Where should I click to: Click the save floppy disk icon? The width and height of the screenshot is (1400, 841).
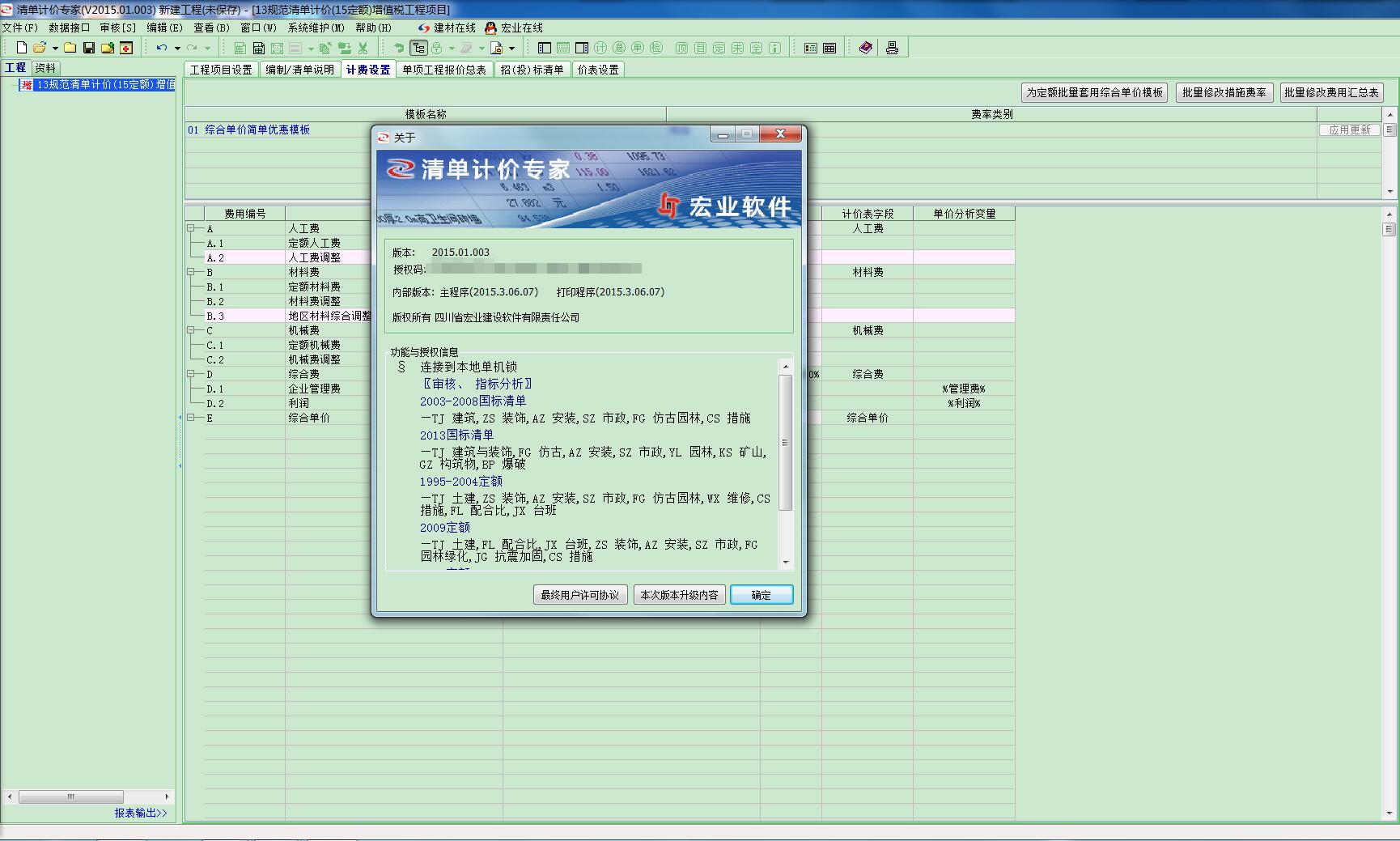click(89, 48)
